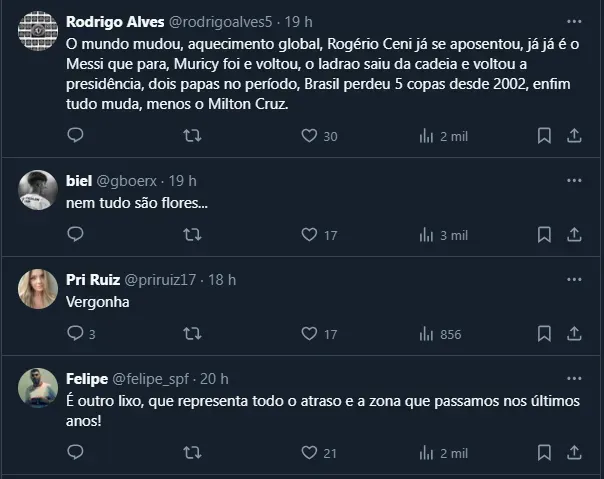Like Rodrigo Alves' tweet with 30 likes

point(309,136)
